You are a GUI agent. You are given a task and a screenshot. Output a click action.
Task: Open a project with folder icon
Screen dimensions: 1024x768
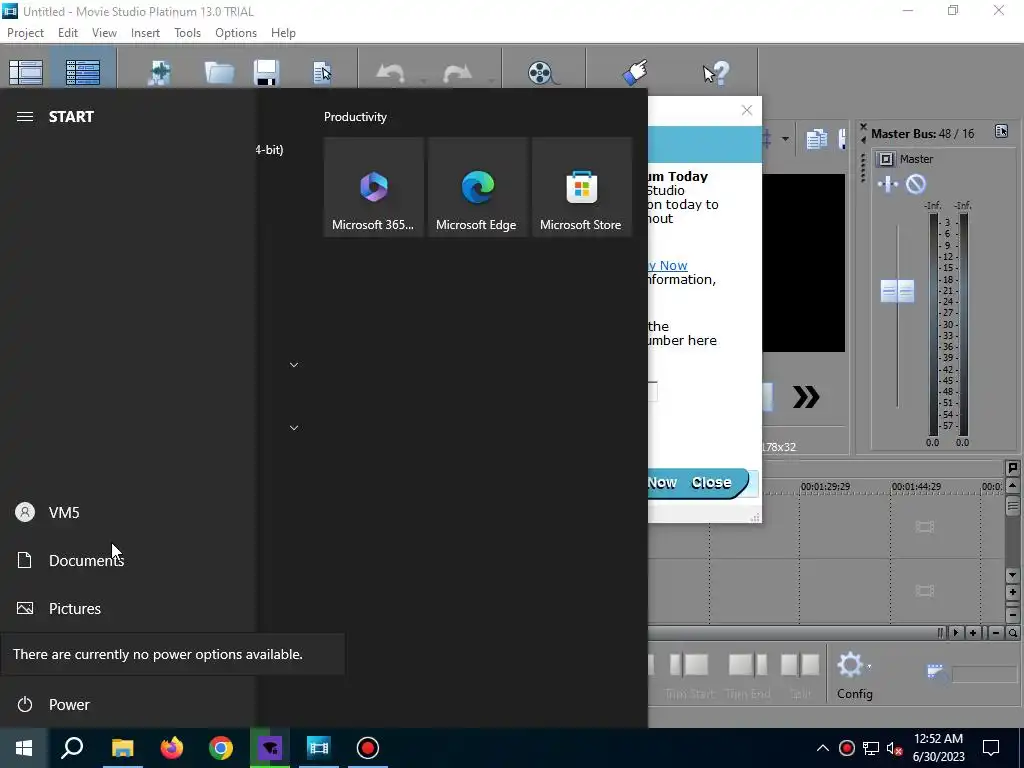219,72
